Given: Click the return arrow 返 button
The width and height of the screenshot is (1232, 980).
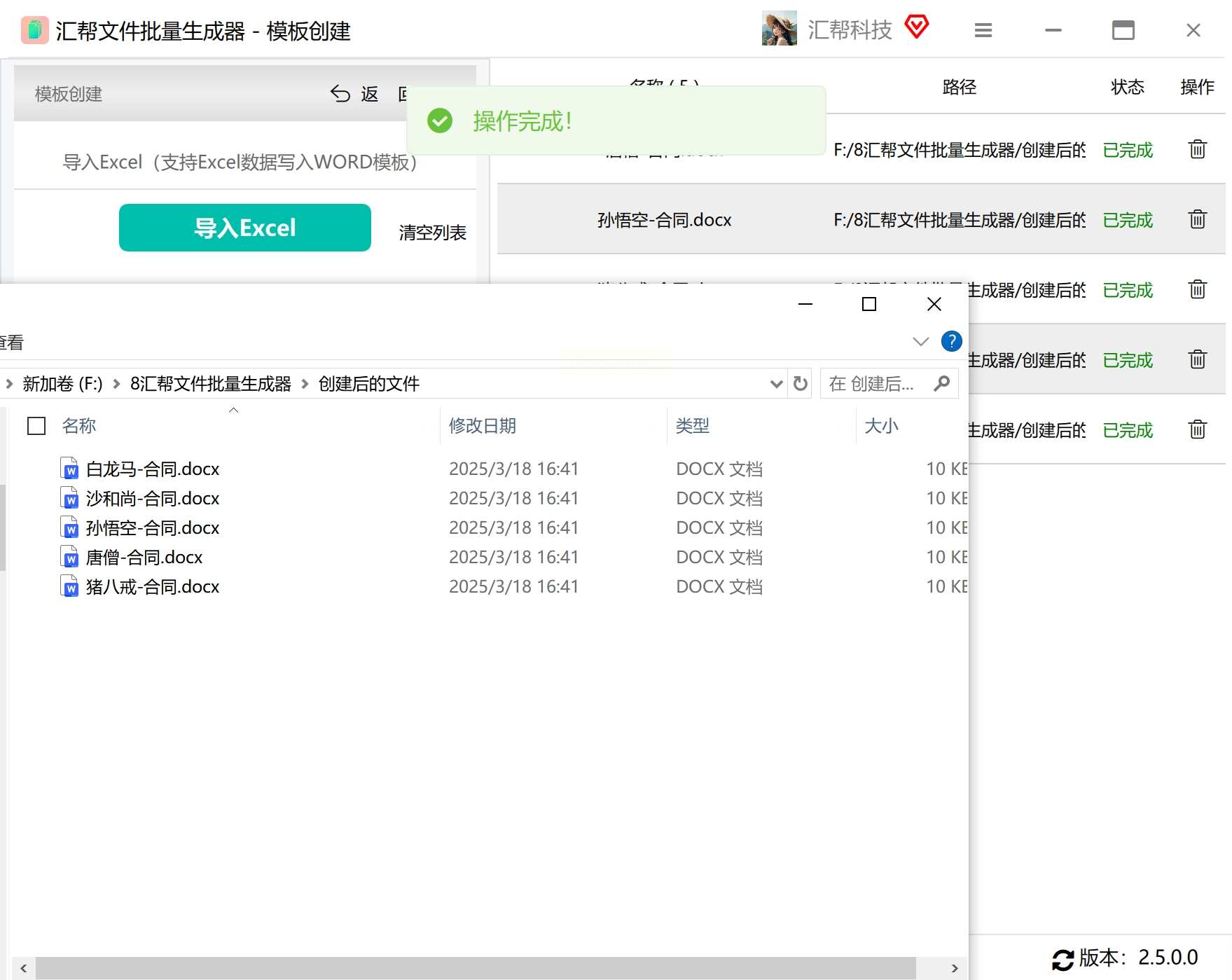Looking at the screenshot, I should (354, 94).
